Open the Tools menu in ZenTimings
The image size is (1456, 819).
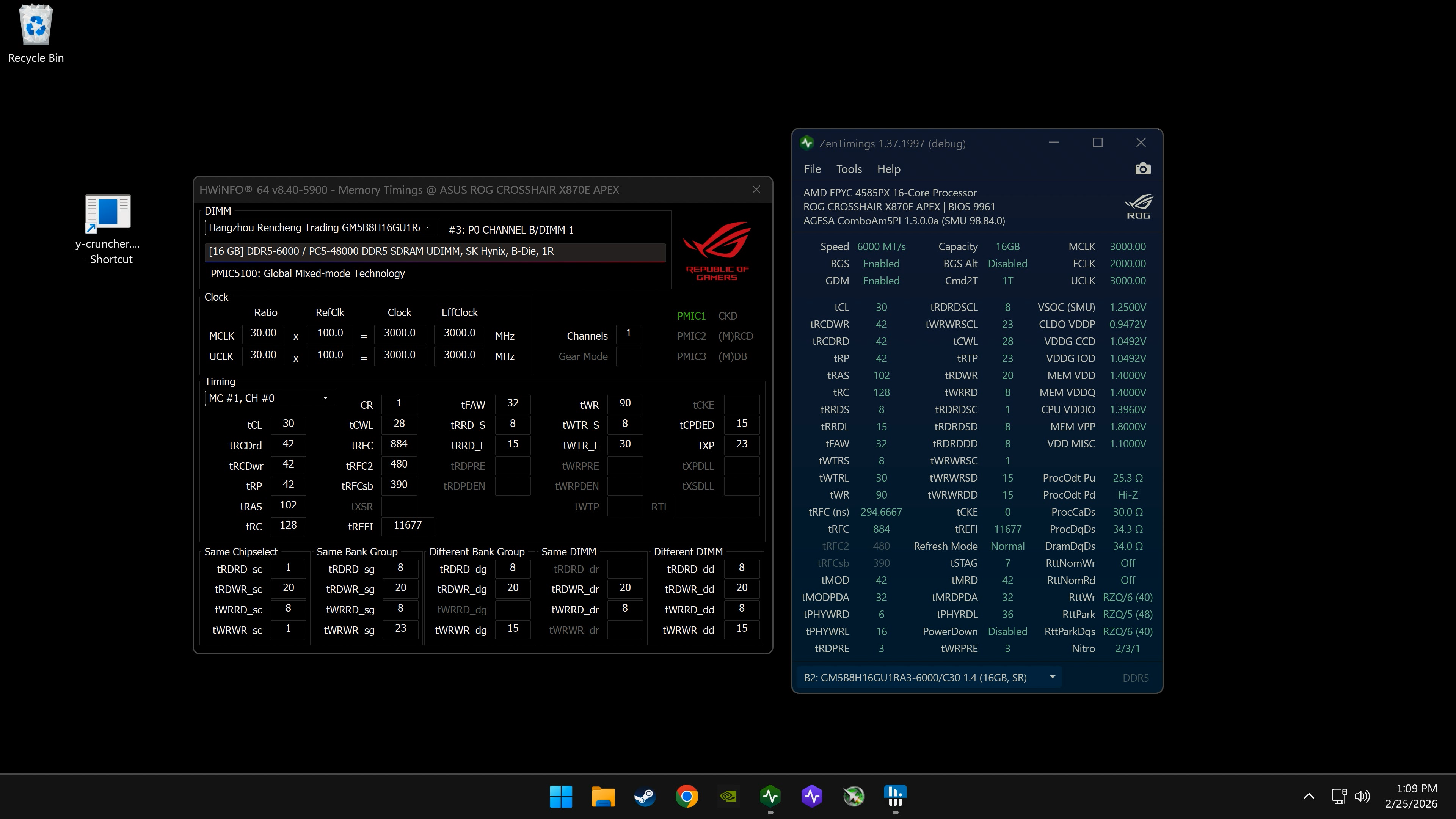[x=849, y=169]
